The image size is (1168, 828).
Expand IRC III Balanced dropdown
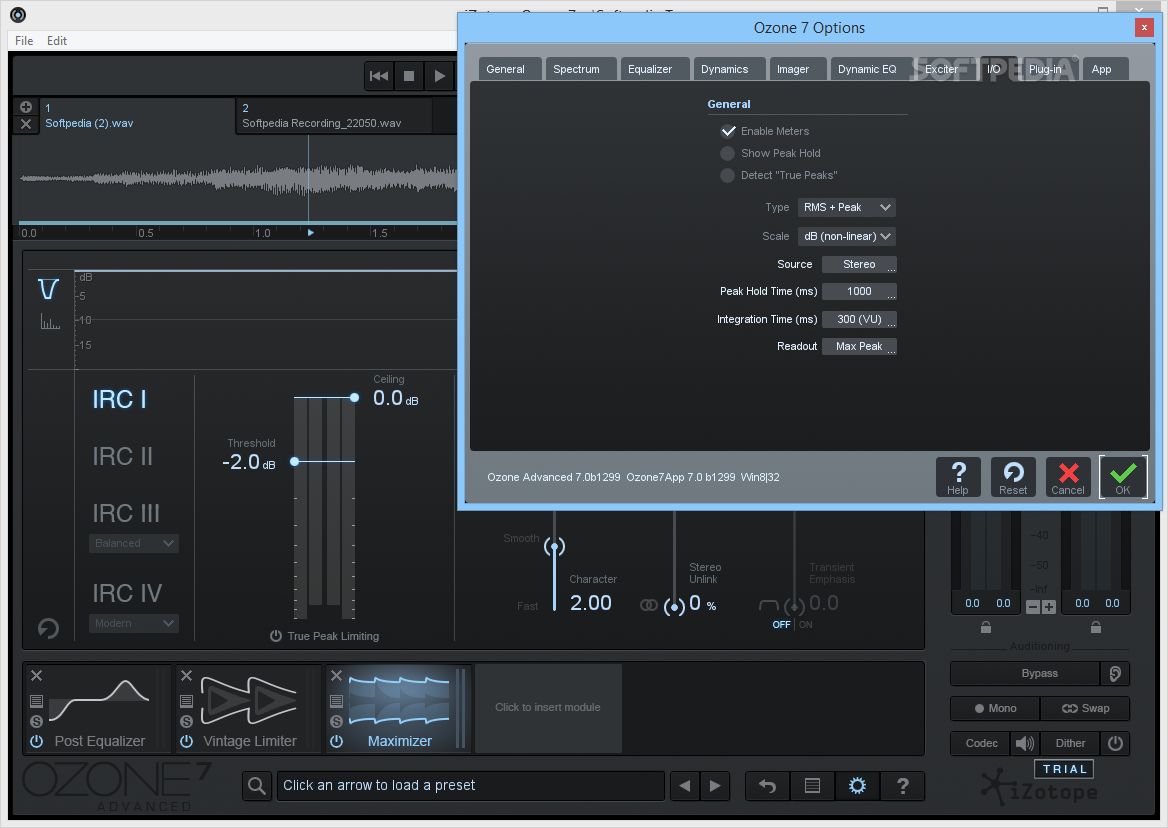pos(134,543)
